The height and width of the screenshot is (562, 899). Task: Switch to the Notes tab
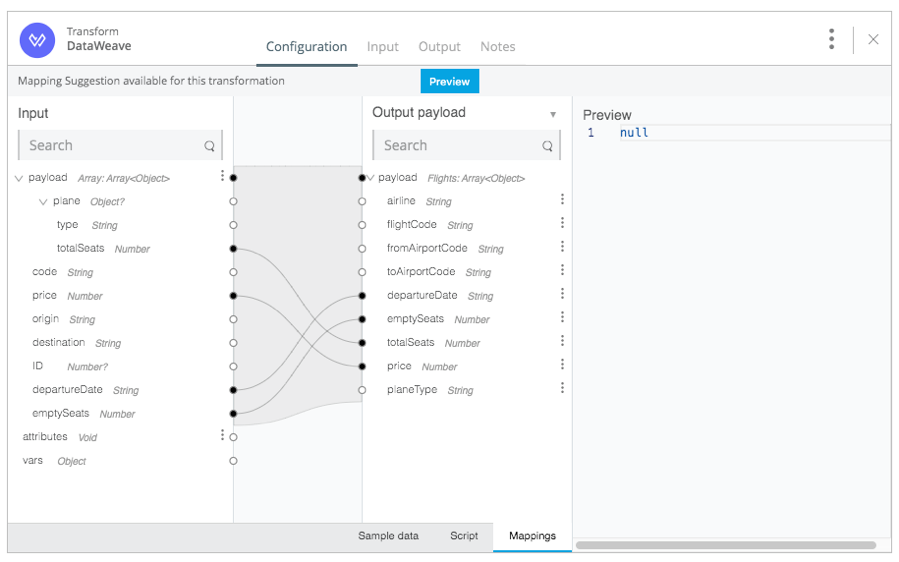pos(498,46)
